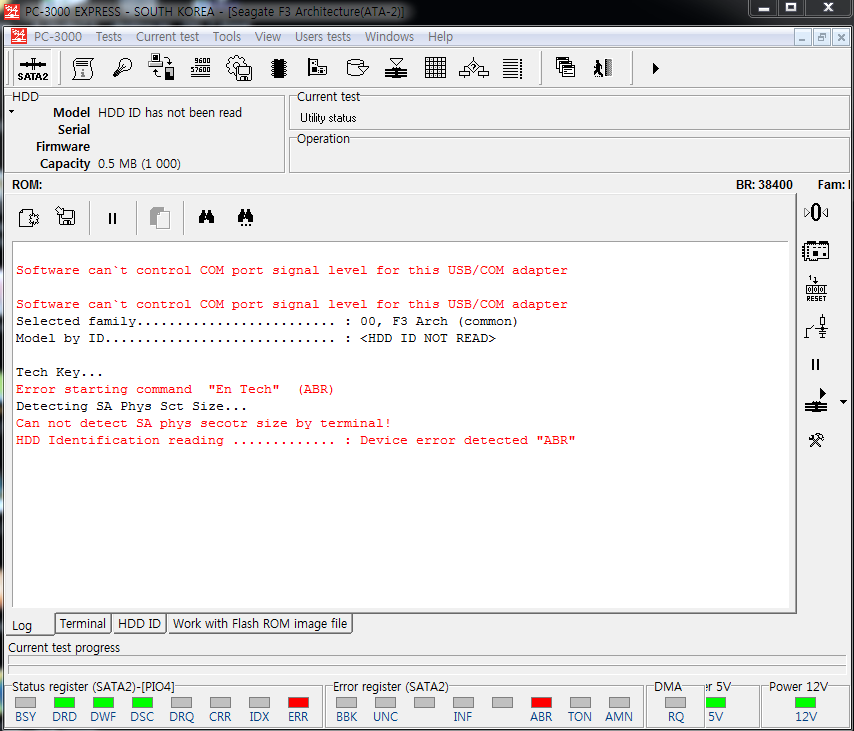Viewport: 854px width, 731px height.
Task: Click the cascaded windows icon
Action: (x=565, y=68)
